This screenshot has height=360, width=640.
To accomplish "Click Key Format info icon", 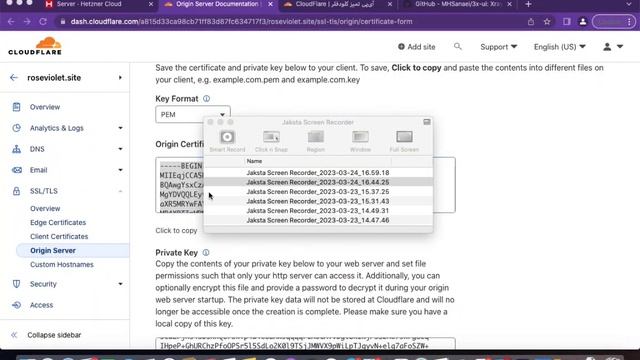I will click(207, 98).
